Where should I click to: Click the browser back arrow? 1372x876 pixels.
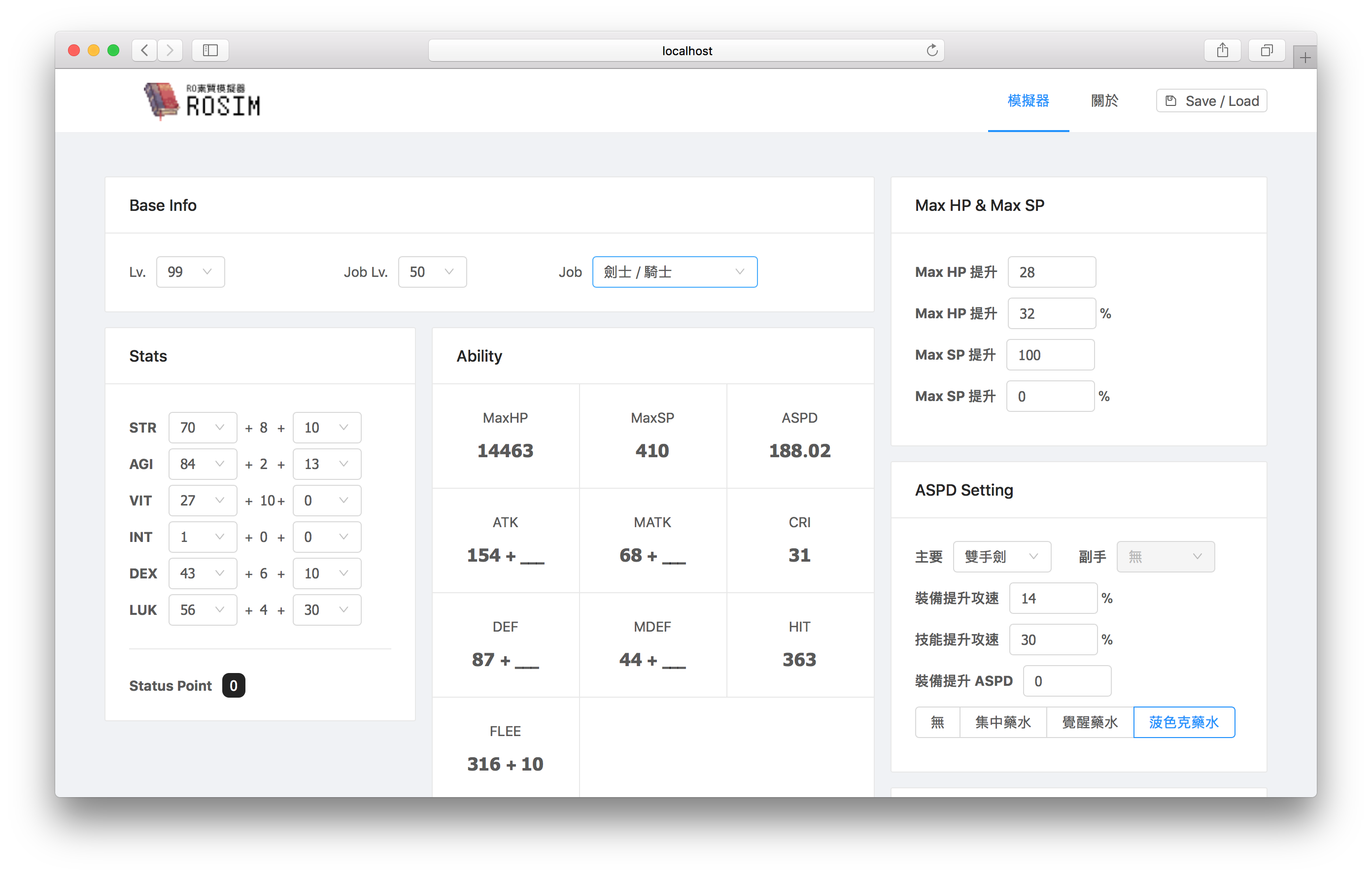[145, 50]
